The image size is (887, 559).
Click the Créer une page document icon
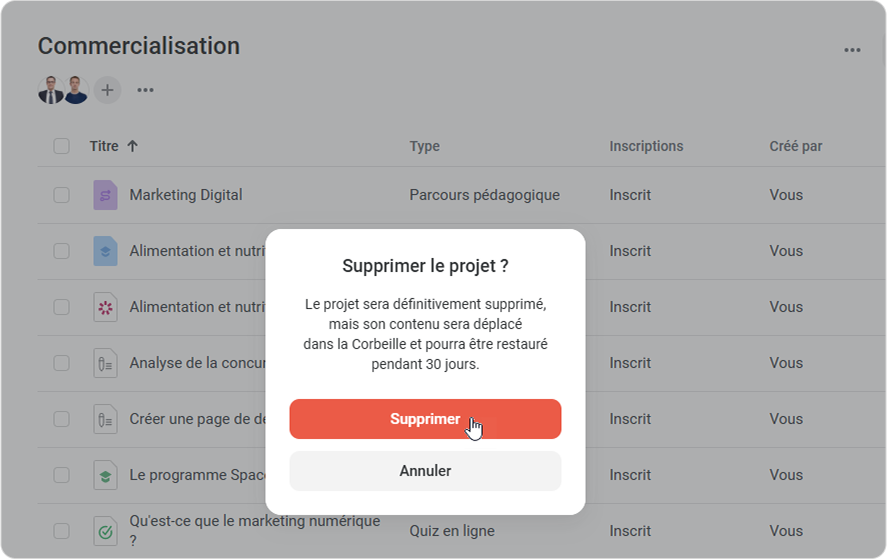105,419
